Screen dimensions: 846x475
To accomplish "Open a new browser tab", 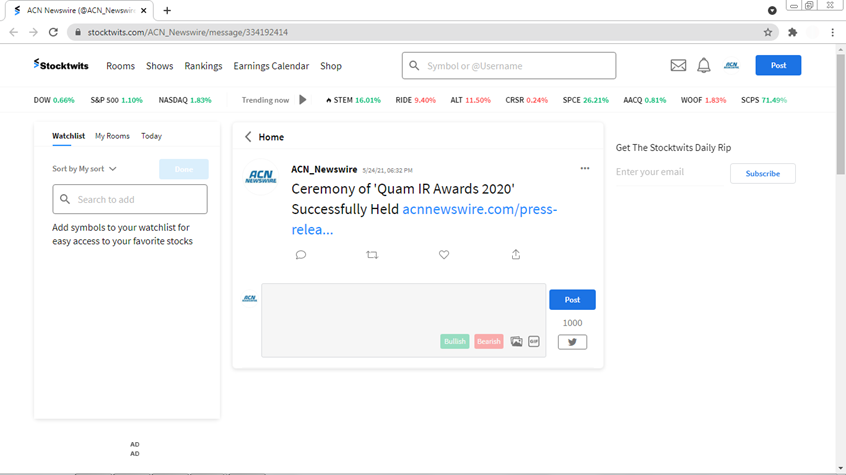I will [x=167, y=10].
